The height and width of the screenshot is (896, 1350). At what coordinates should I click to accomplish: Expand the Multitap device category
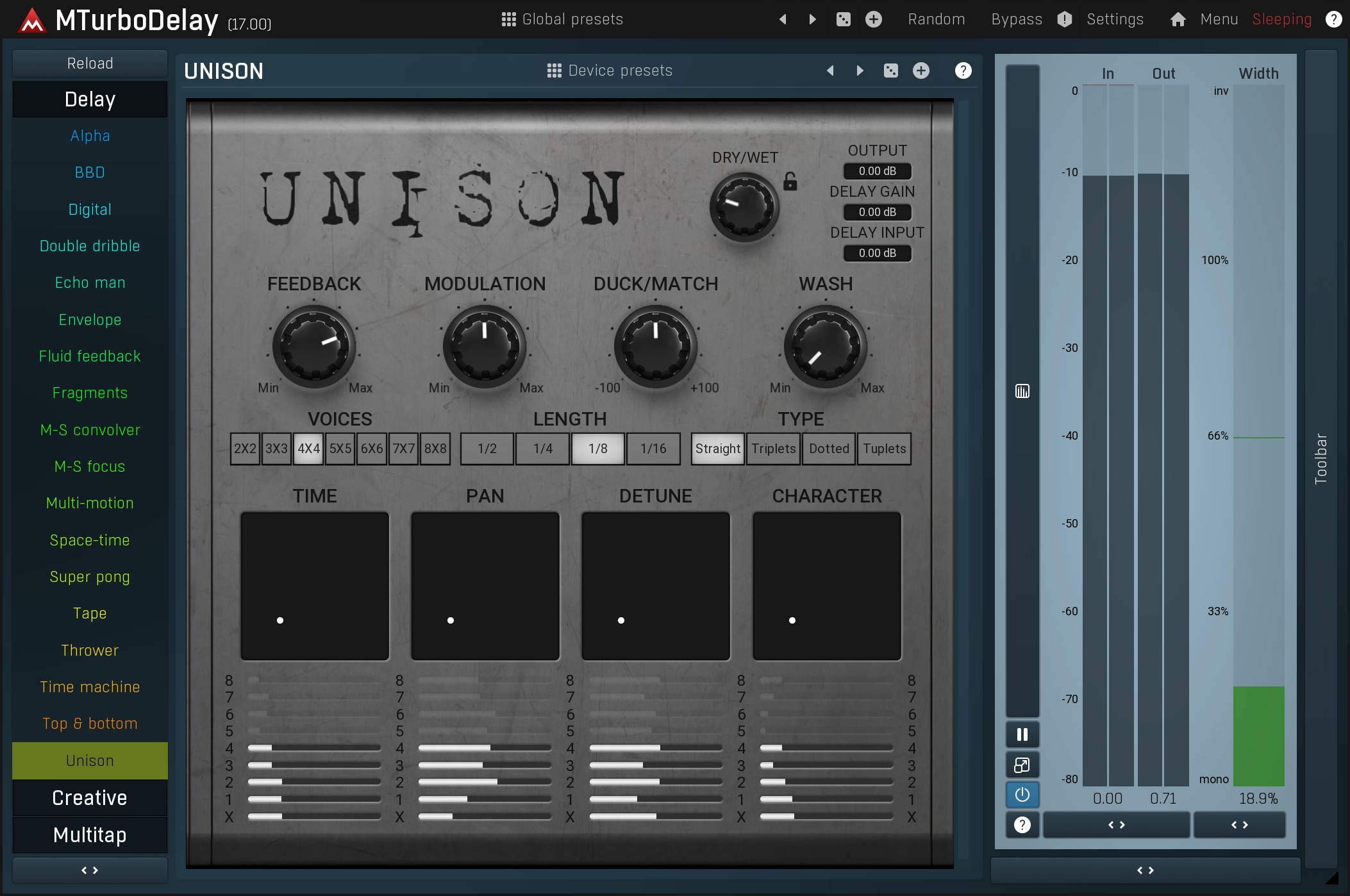(x=90, y=835)
